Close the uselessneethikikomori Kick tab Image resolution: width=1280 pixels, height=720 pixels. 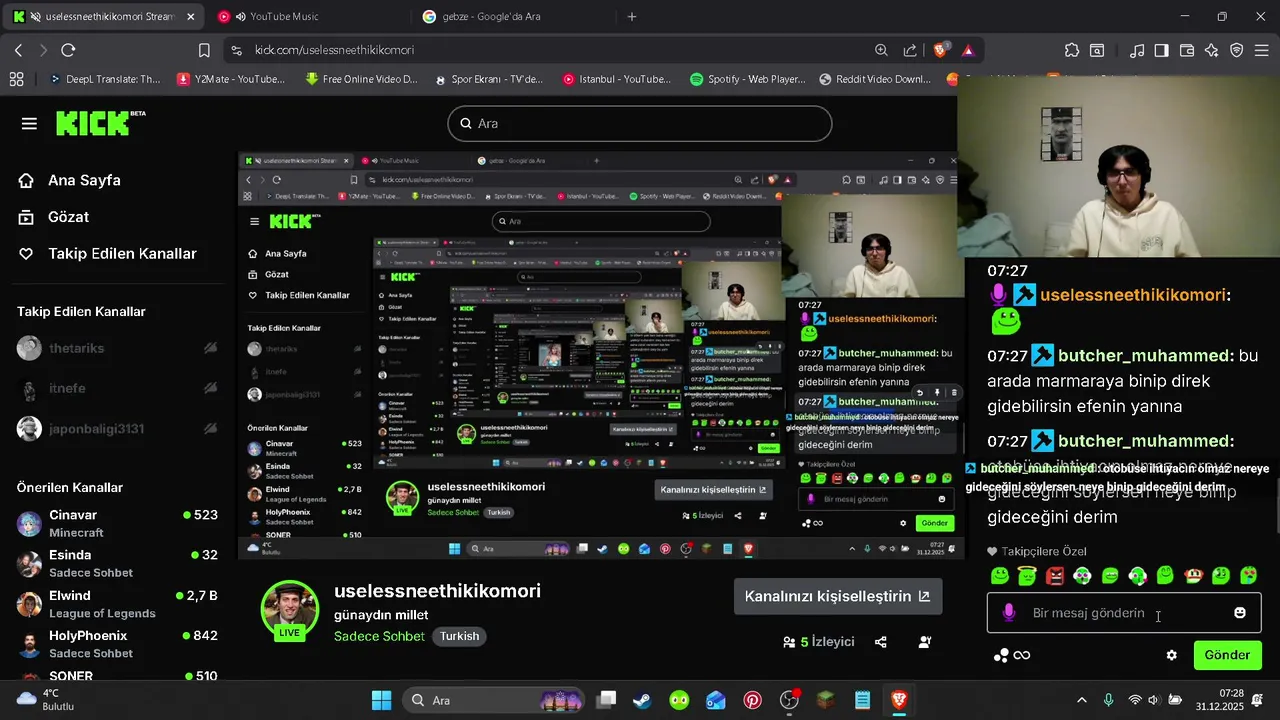pos(191,17)
